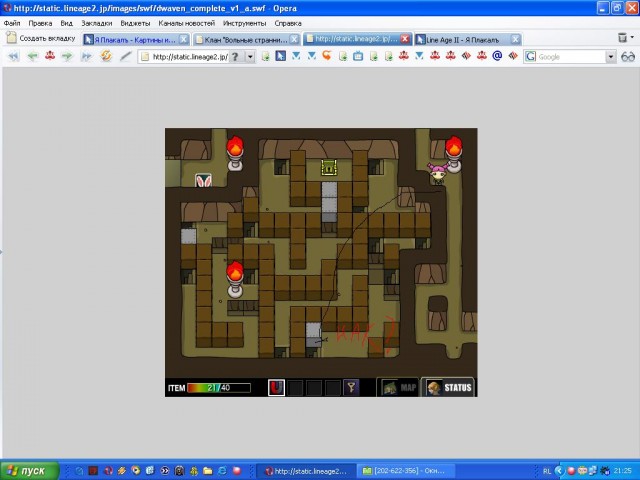Image resolution: width=640 pixels, height=480 pixels.
Task: Click the rabbit-ears tile
Action: click(x=203, y=180)
